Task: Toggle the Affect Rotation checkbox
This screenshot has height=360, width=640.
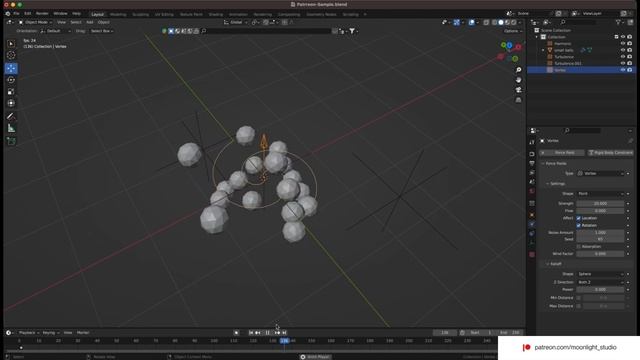Action: coord(578,225)
